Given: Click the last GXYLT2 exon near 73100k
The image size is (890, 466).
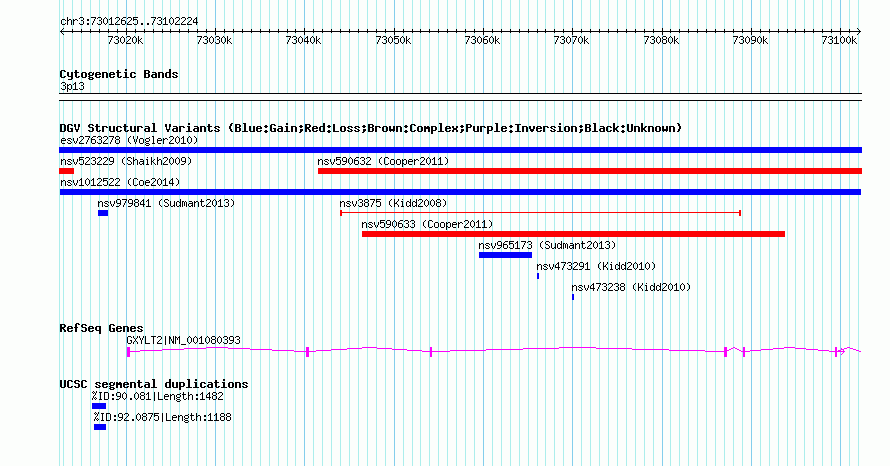Looking at the screenshot, I should (836, 352).
